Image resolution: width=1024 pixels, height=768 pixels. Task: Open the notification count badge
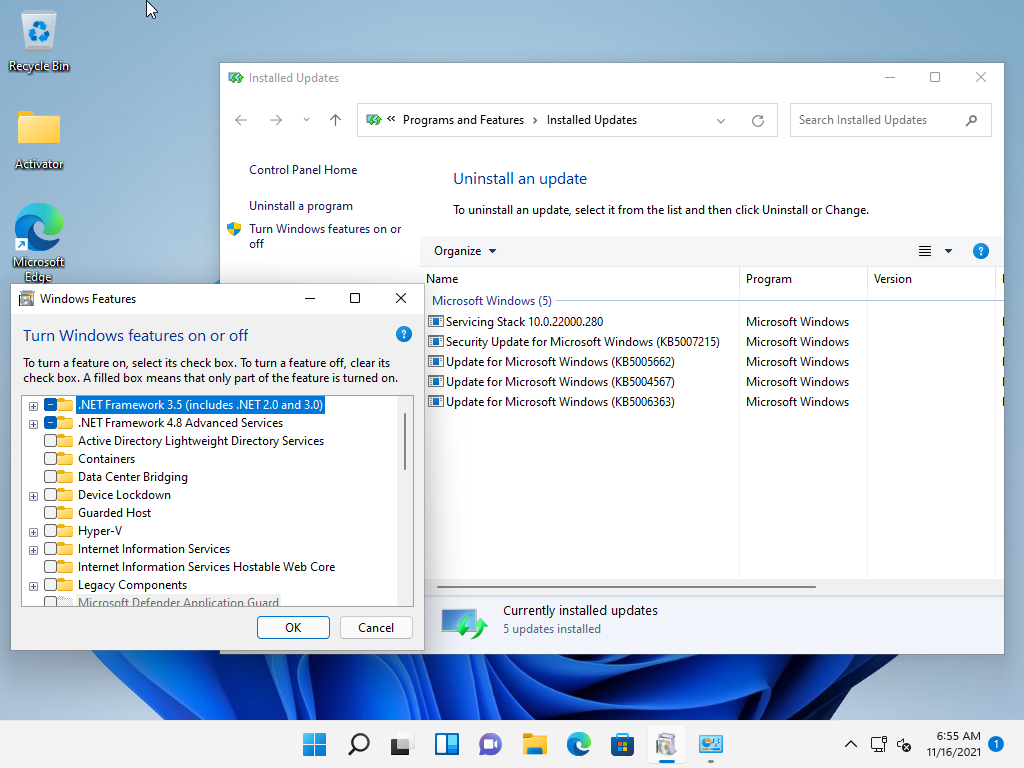996,744
